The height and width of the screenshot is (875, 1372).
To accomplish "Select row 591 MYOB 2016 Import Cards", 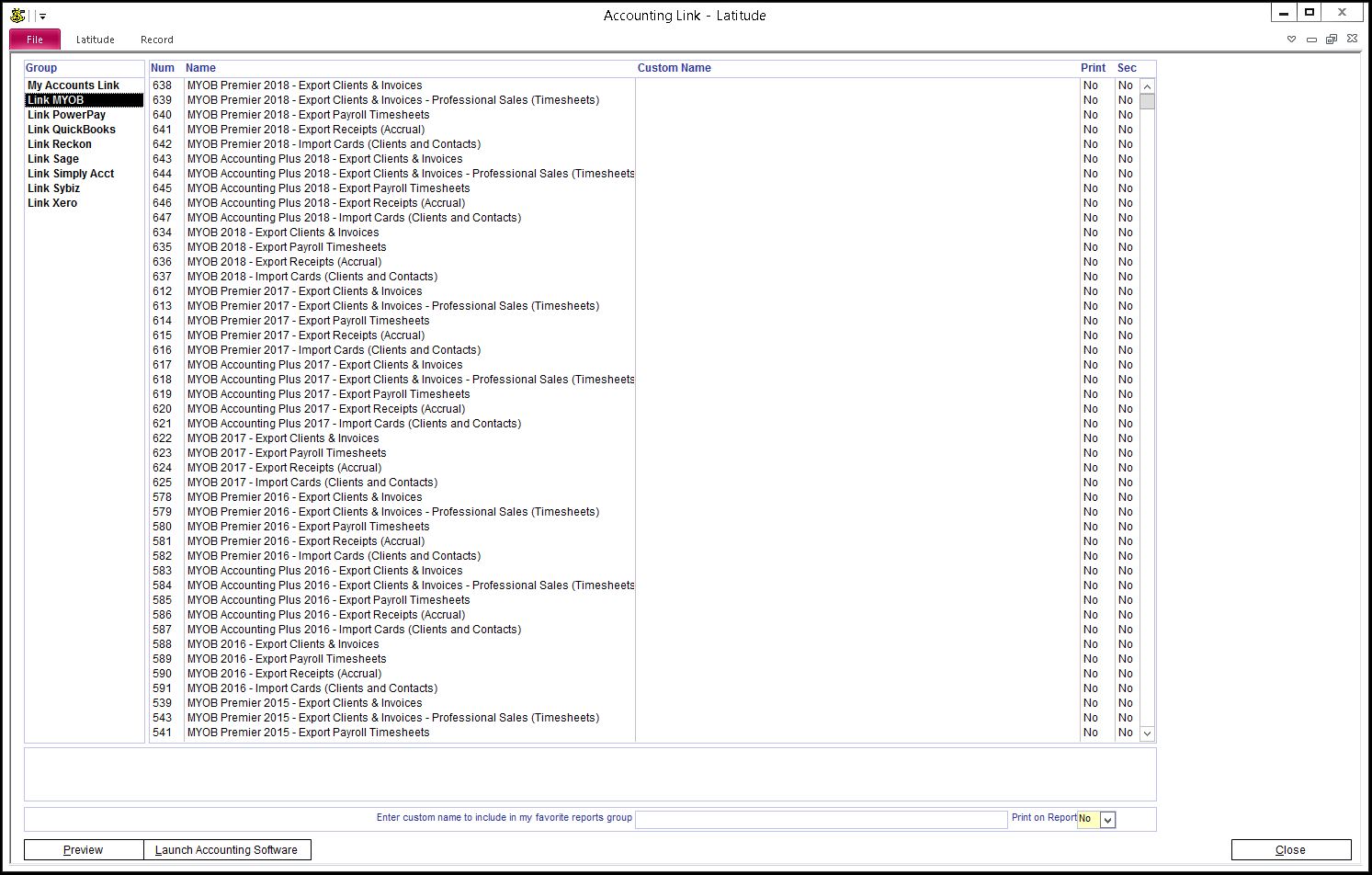I will coord(643,688).
